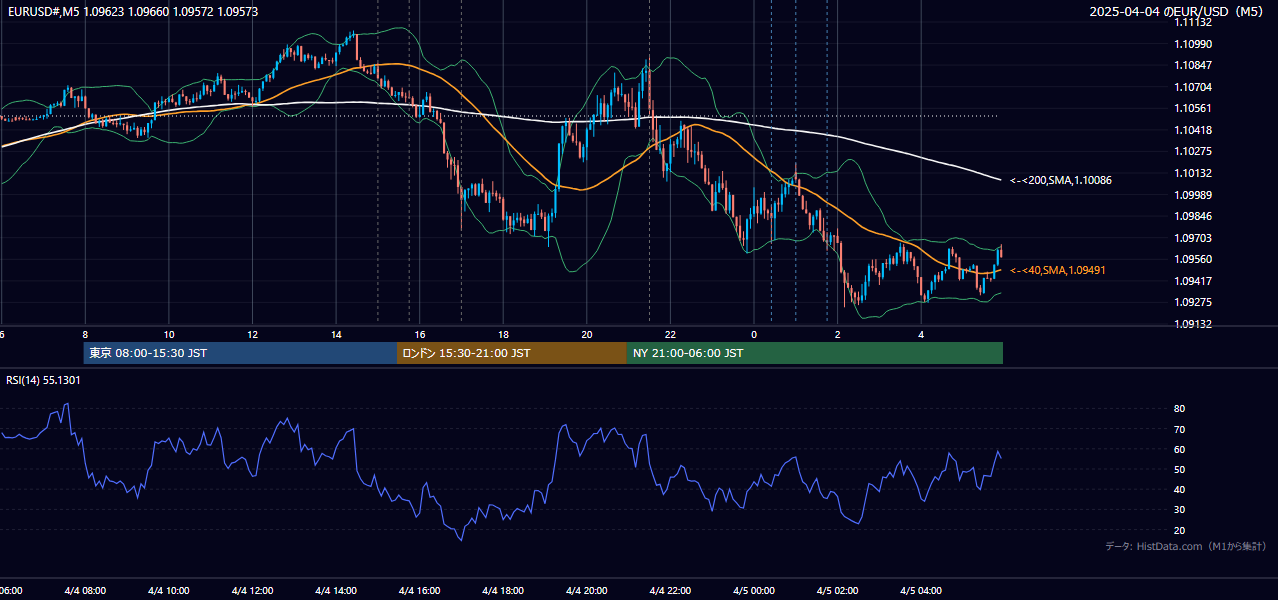This screenshot has width=1278, height=600.
Task: Click the 4/4 12:00 bottom time label
Action: coord(253,591)
